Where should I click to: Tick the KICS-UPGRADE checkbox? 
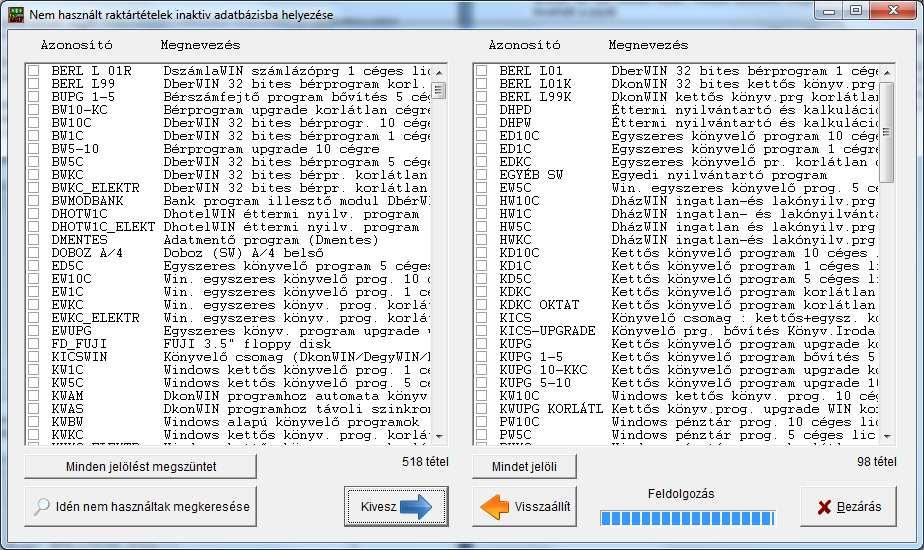[x=482, y=331]
